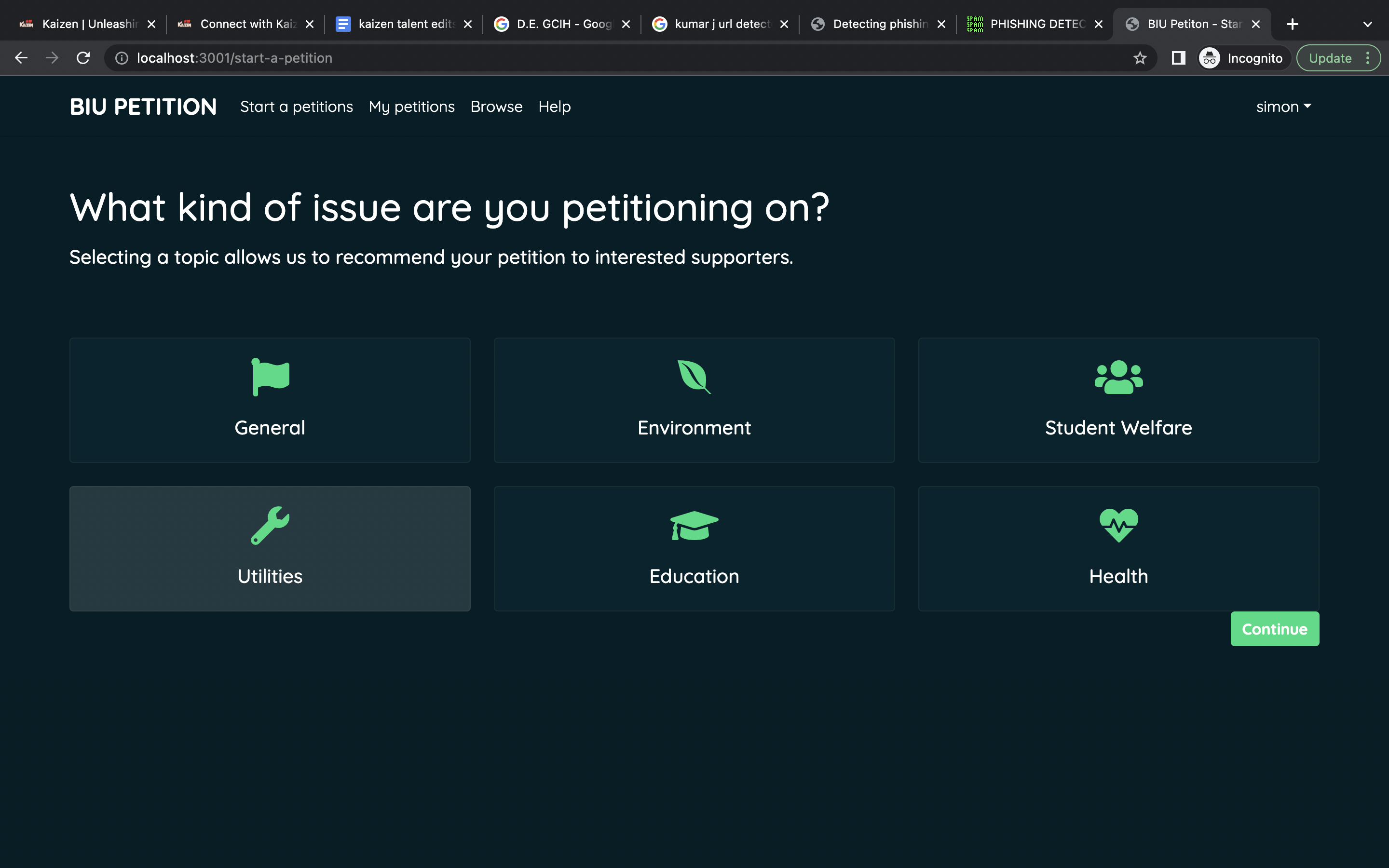Click the Start a petitions nav link
The height and width of the screenshot is (868, 1389).
click(296, 106)
